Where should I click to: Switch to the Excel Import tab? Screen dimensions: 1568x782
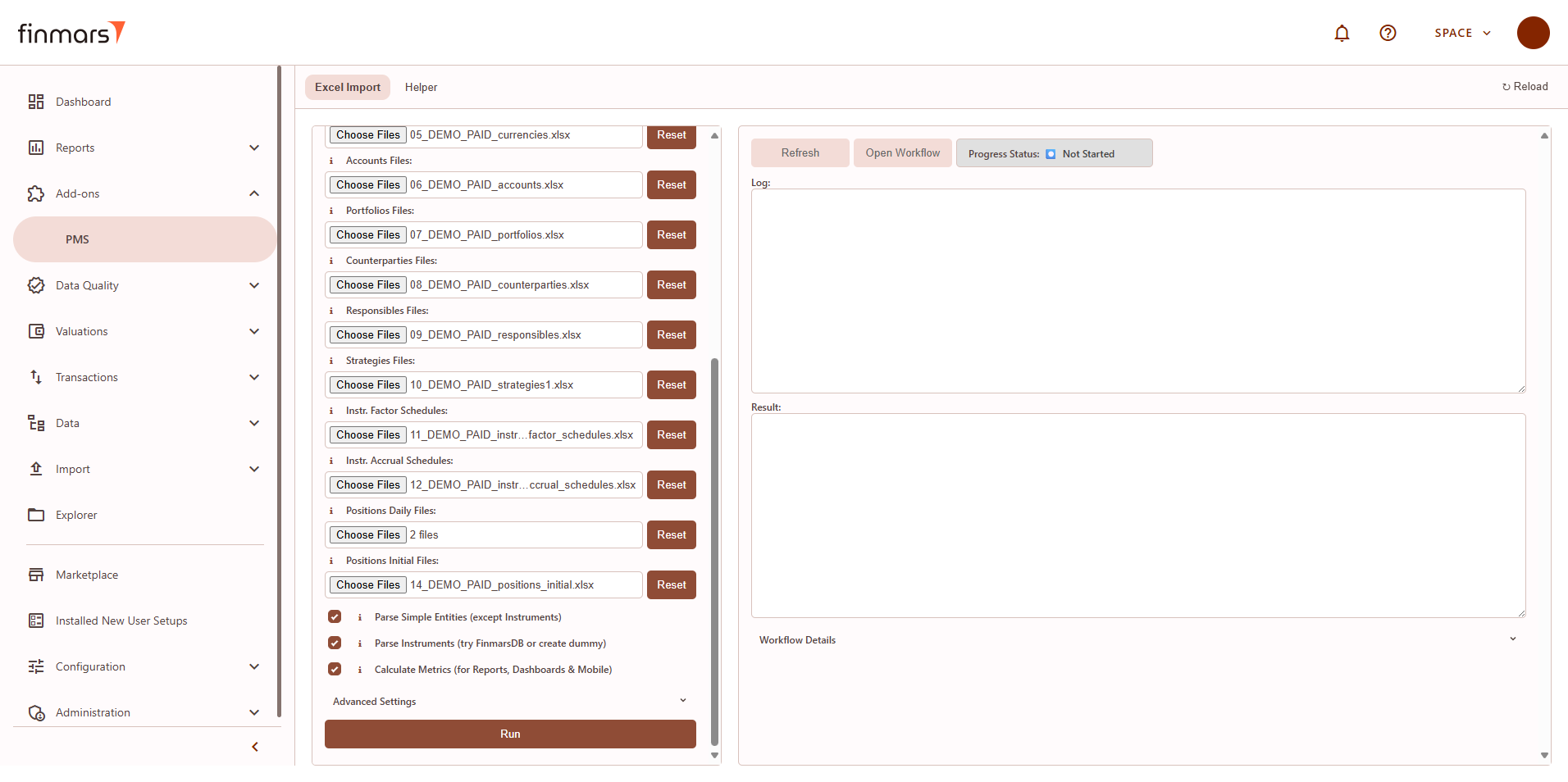348,87
